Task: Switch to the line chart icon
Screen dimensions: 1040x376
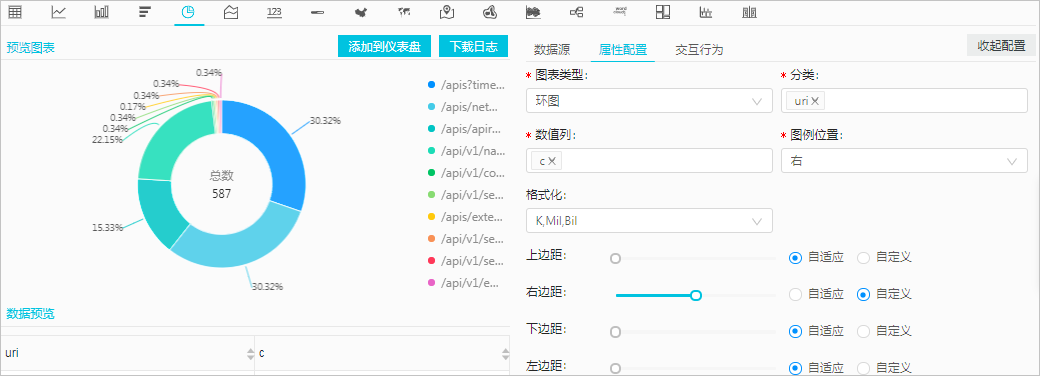Action: tap(58, 12)
